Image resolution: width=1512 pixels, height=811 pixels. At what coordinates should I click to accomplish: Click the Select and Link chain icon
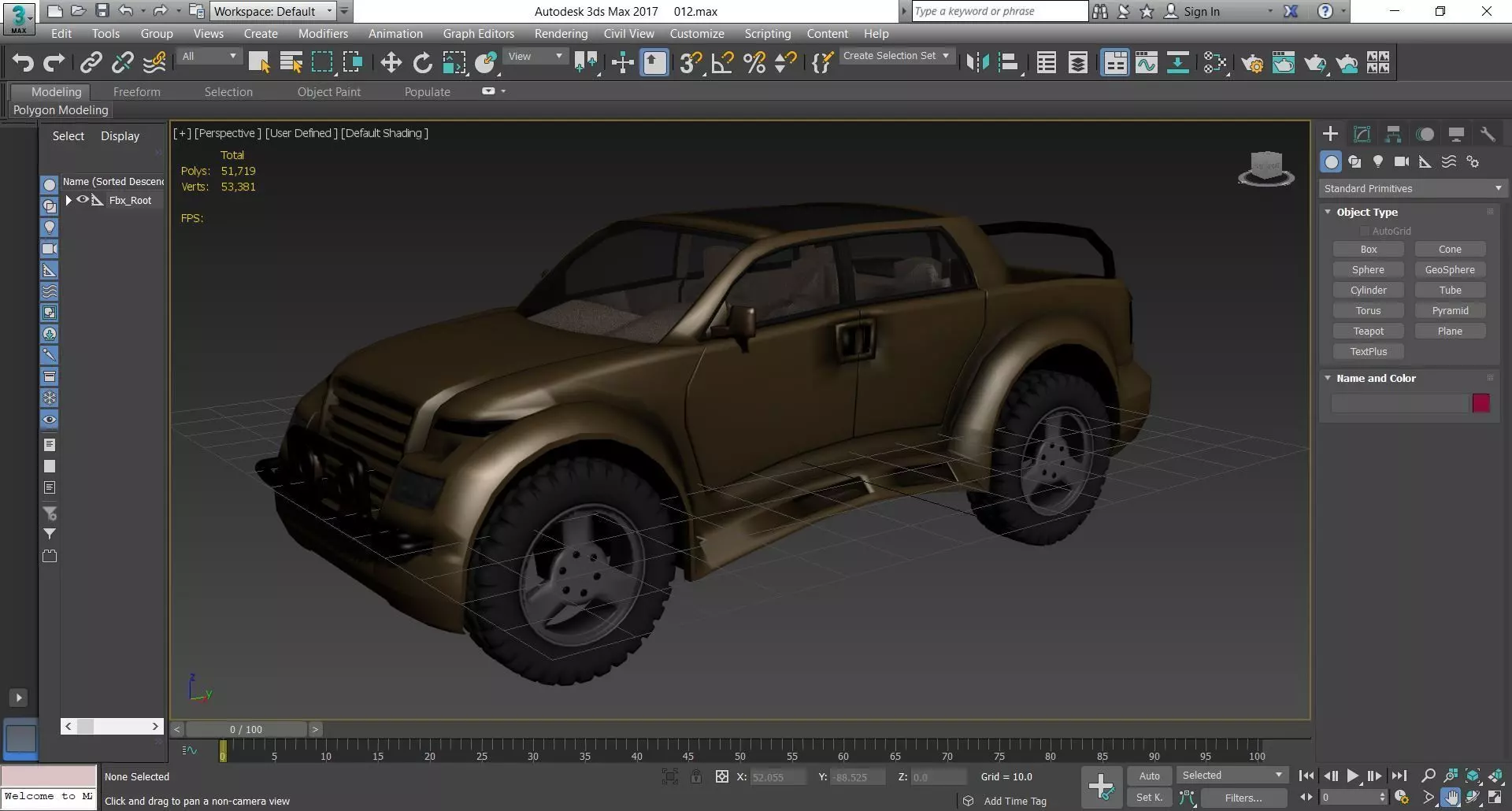point(91,63)
